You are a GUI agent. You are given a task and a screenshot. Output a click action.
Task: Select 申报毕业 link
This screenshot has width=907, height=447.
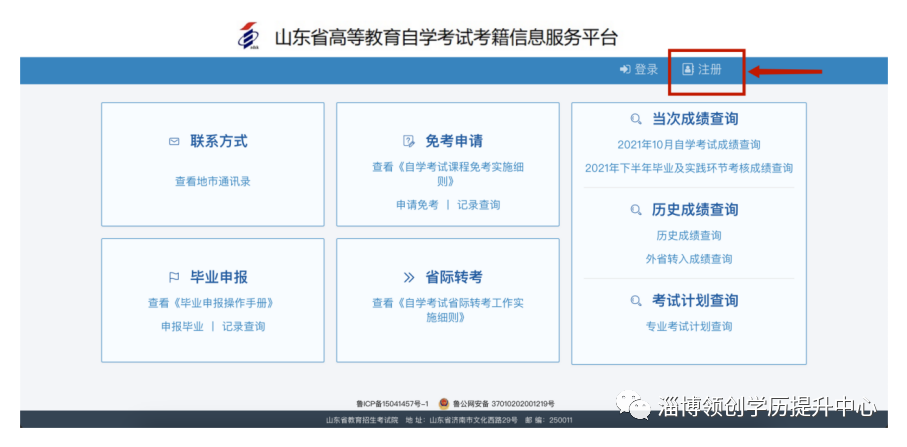(182, 326)
